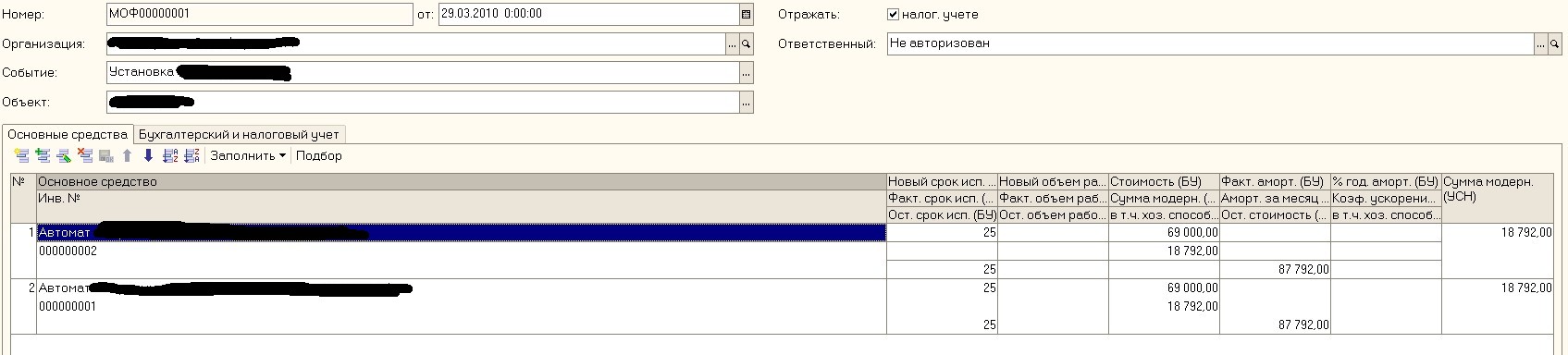The height and width of the screenshot is (355, 1568).
Task: Click the Подбор button
Action: tap(318, 155)
